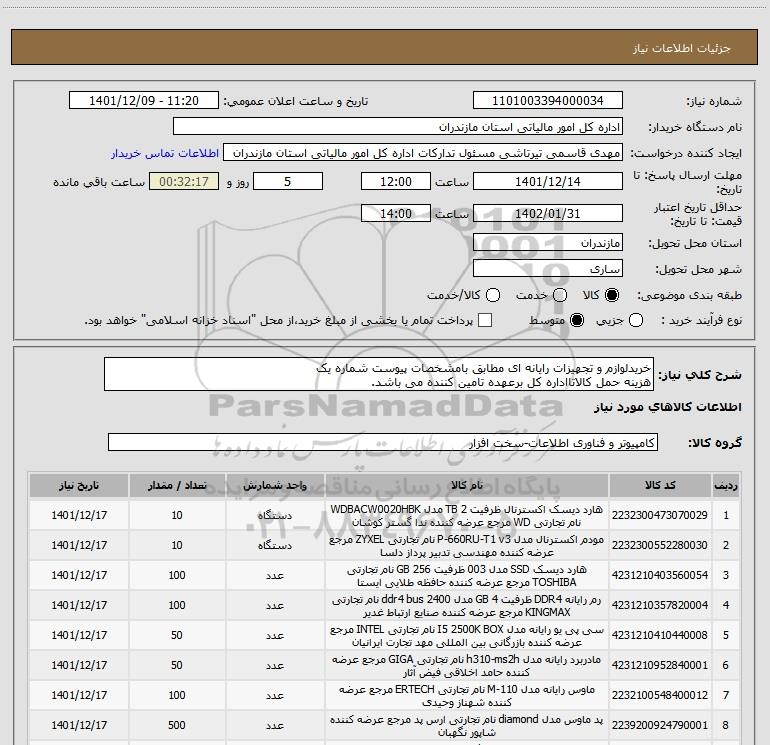Click the delivery city field ساری
This screenshot has height=745, width=770.
click(548, 269)
